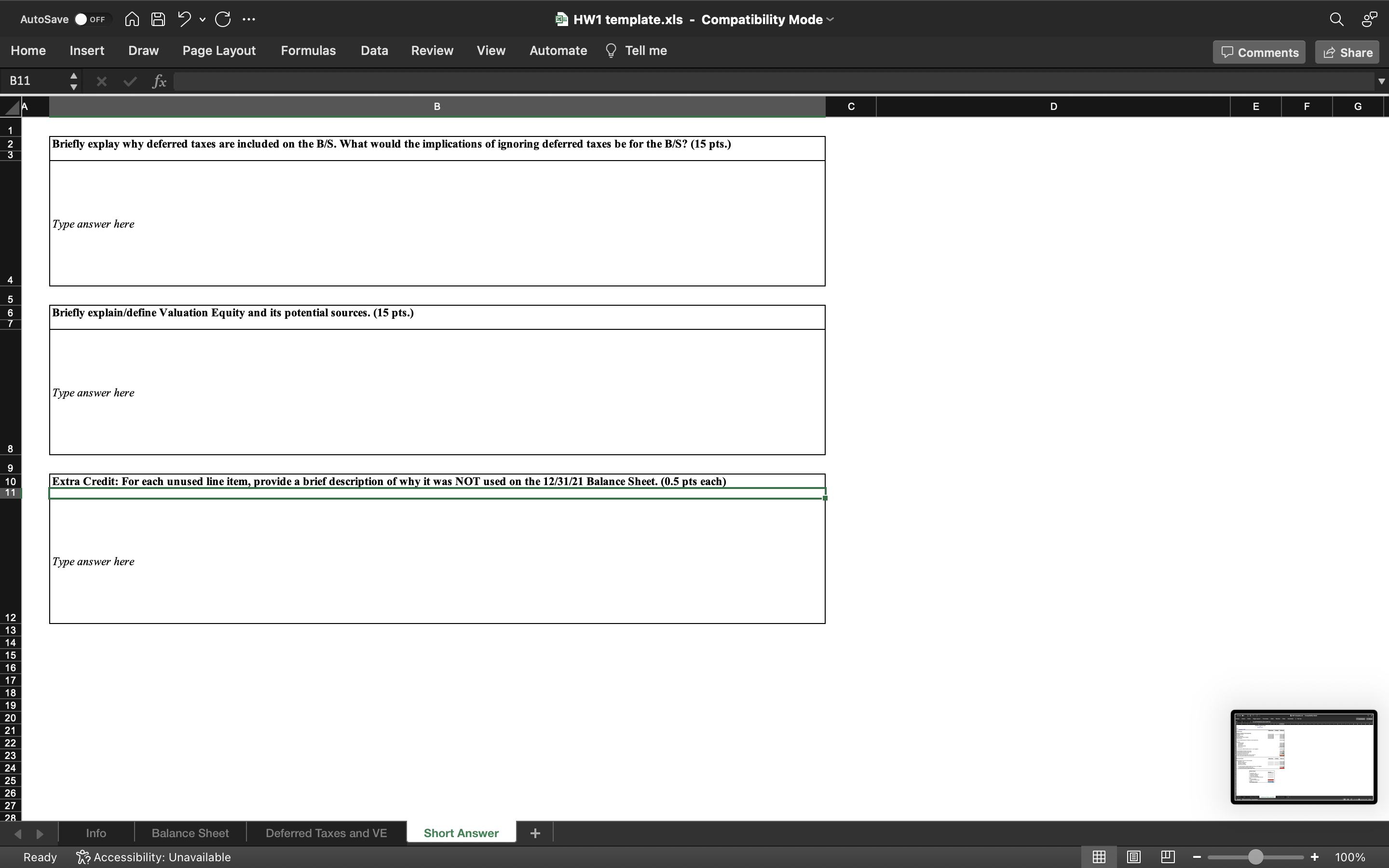This screenshot has height=868, width=1389.
Task: Click the Home icon in the Quick Access toolbar
Action: tap(132, 19)
